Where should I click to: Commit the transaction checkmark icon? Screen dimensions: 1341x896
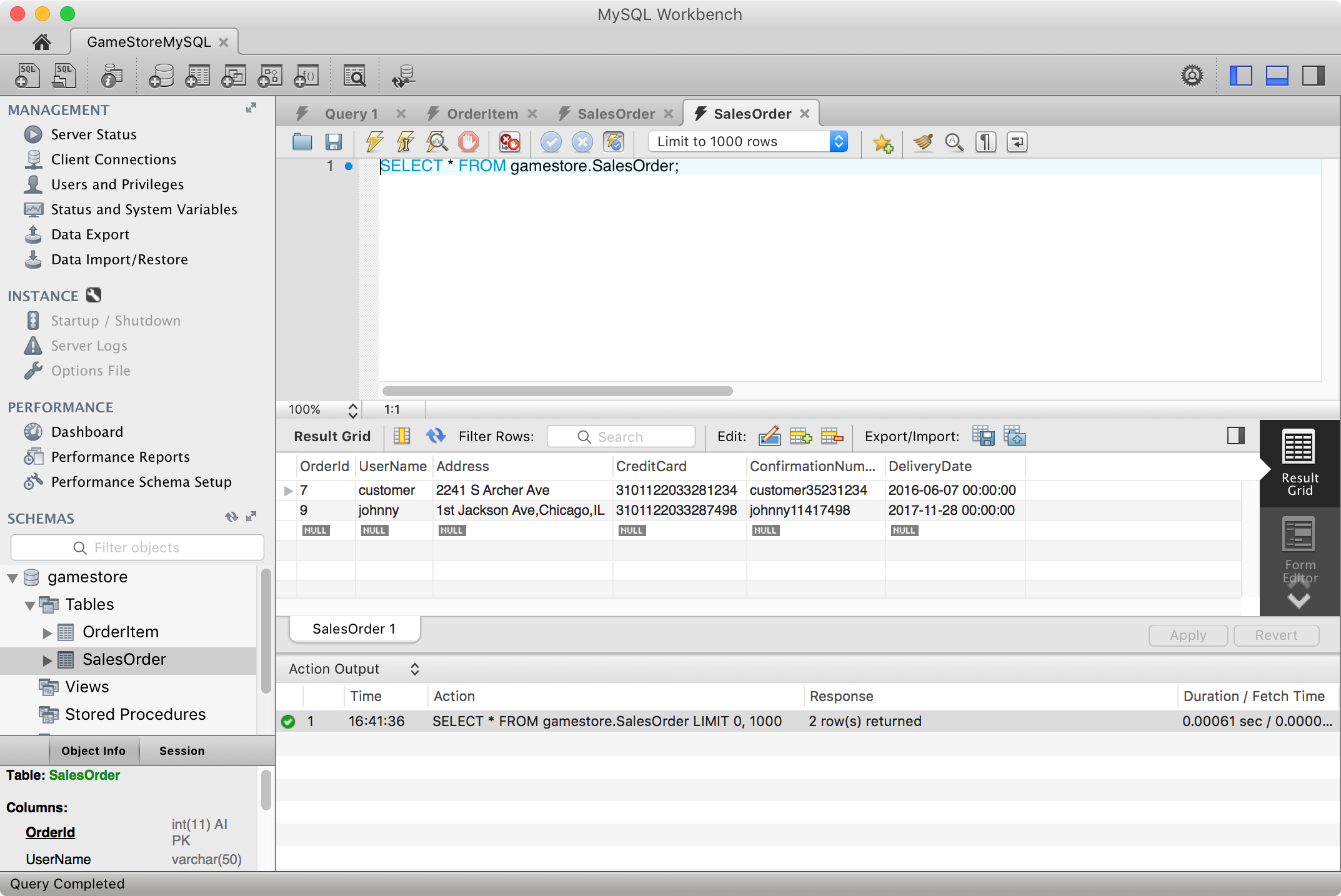click(x=551, y=142)
